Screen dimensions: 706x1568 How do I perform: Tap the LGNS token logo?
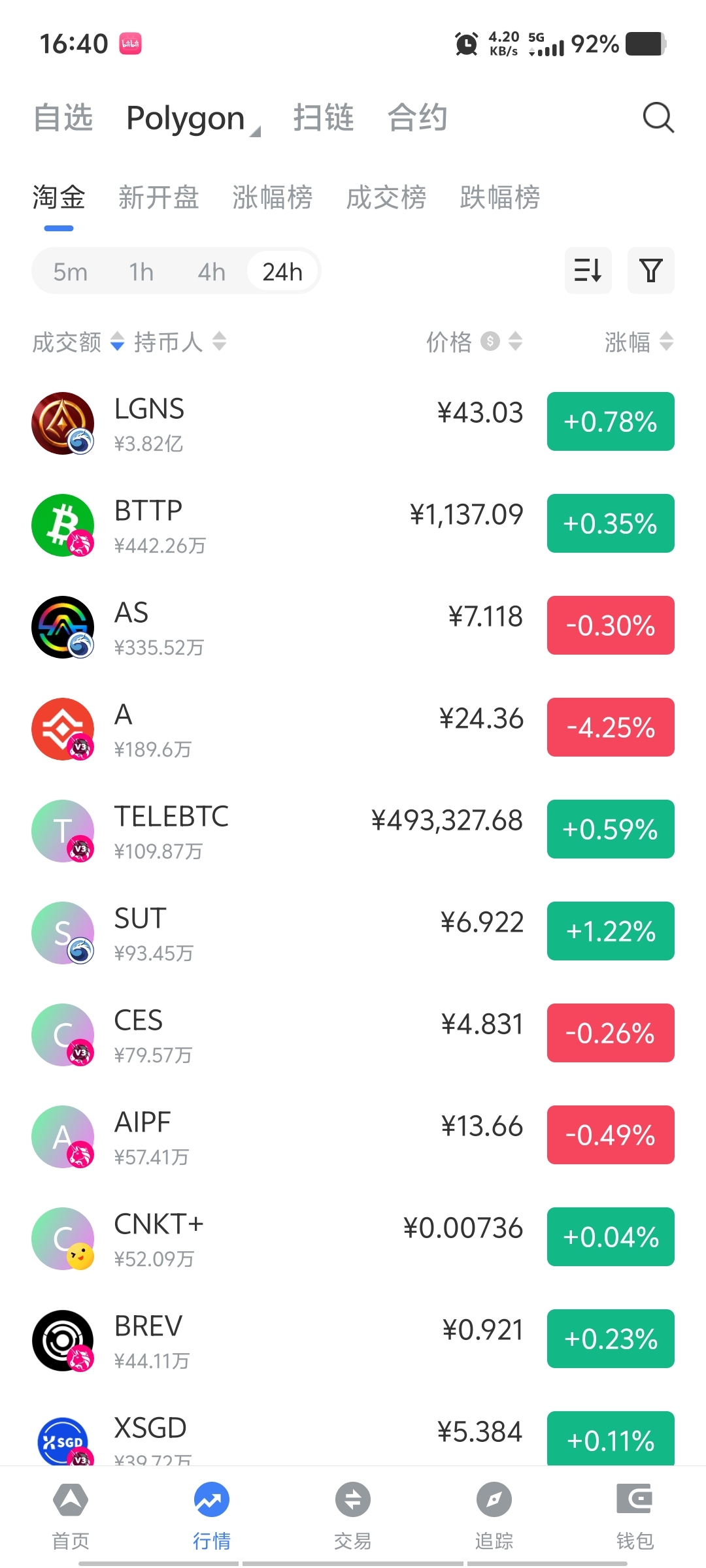pos(63,423)
